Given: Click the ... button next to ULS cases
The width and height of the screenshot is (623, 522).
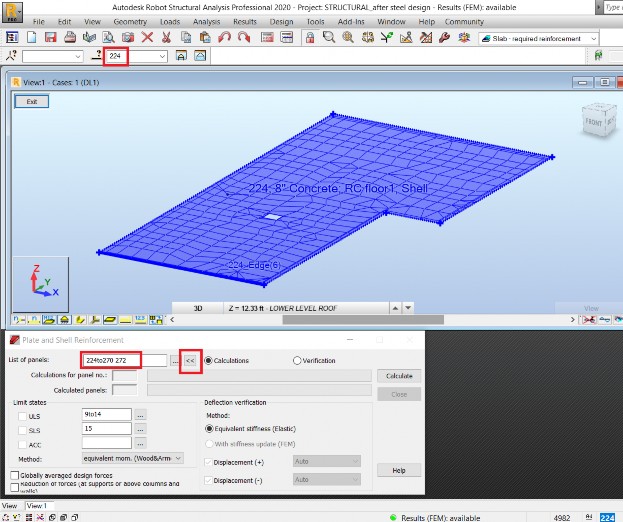Looking at the screenshot, I should tap(140, 415).
